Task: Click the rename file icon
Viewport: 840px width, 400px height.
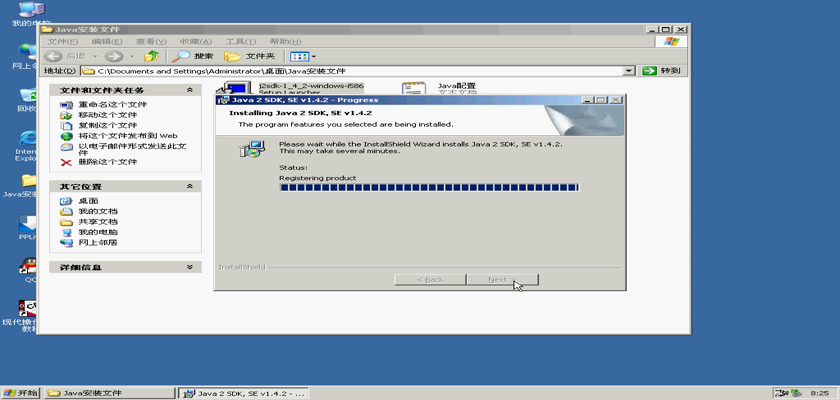Action: pyautogui.click(x=66, y=104)
